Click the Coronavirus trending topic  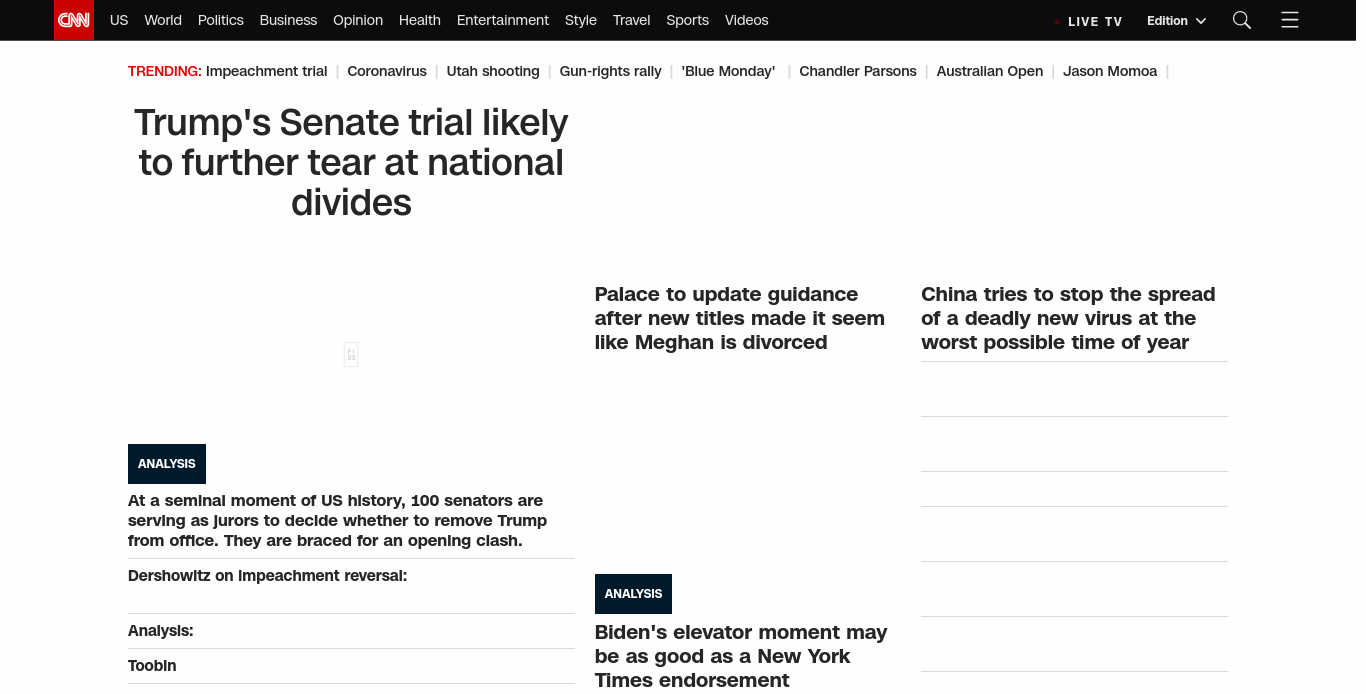tap(386, 71)
